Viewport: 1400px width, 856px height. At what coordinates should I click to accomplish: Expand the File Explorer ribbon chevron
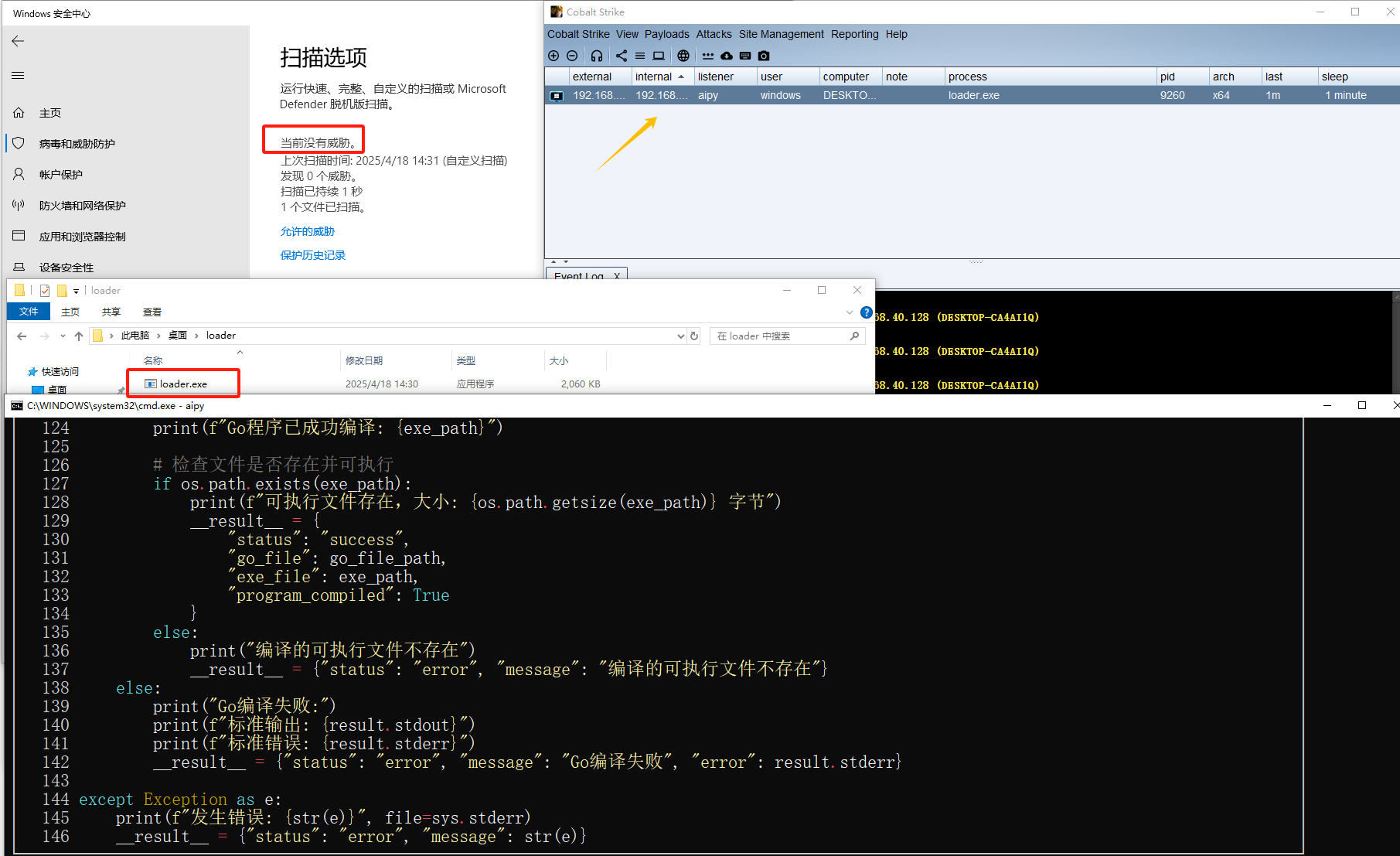pyautogui.click(x=850, y=312)
